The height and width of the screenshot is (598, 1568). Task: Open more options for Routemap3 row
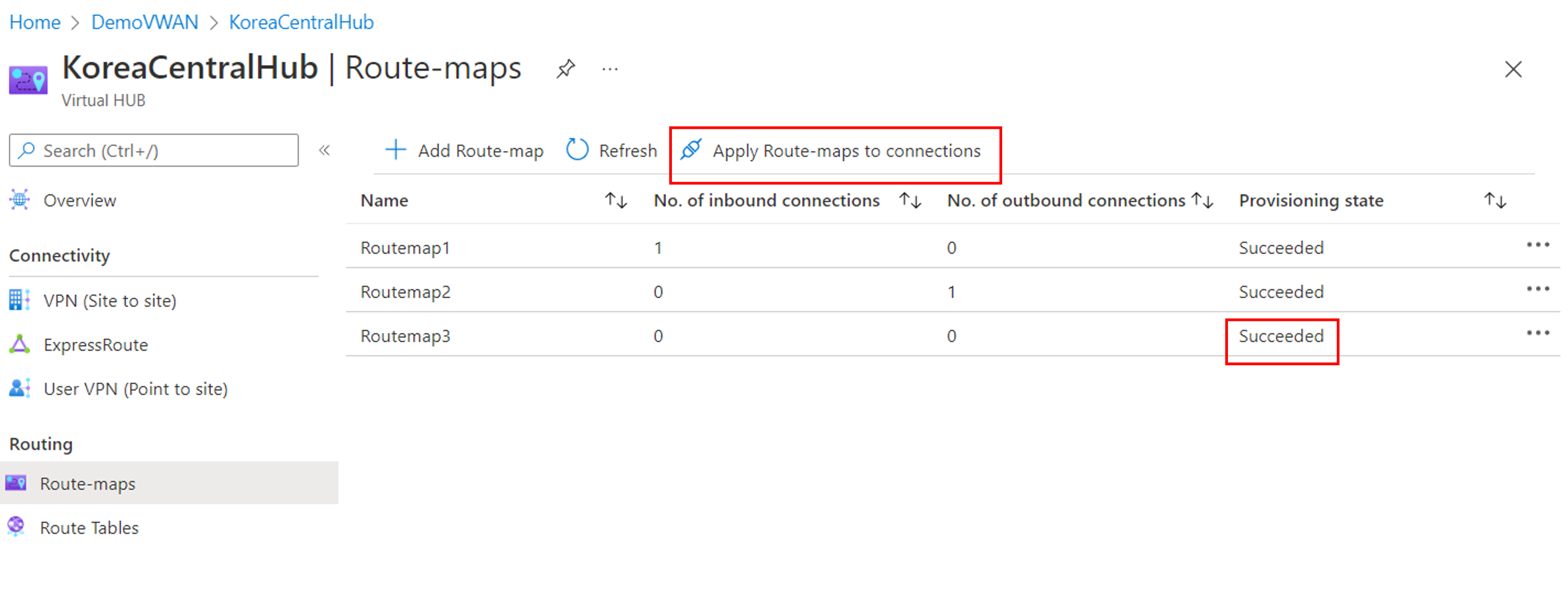pos(1538,333)
